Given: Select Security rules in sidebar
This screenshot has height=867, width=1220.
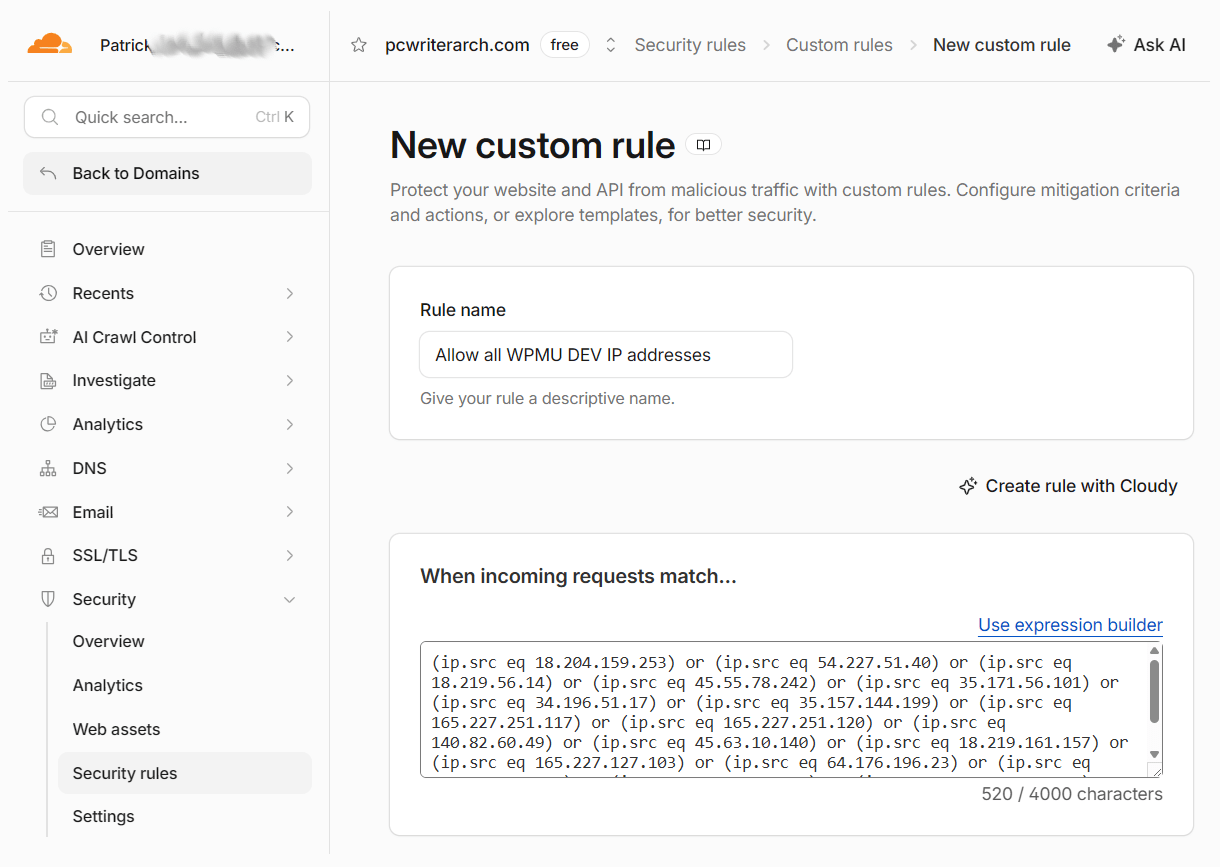Looking at the screenshot, I should coord(185,773).
